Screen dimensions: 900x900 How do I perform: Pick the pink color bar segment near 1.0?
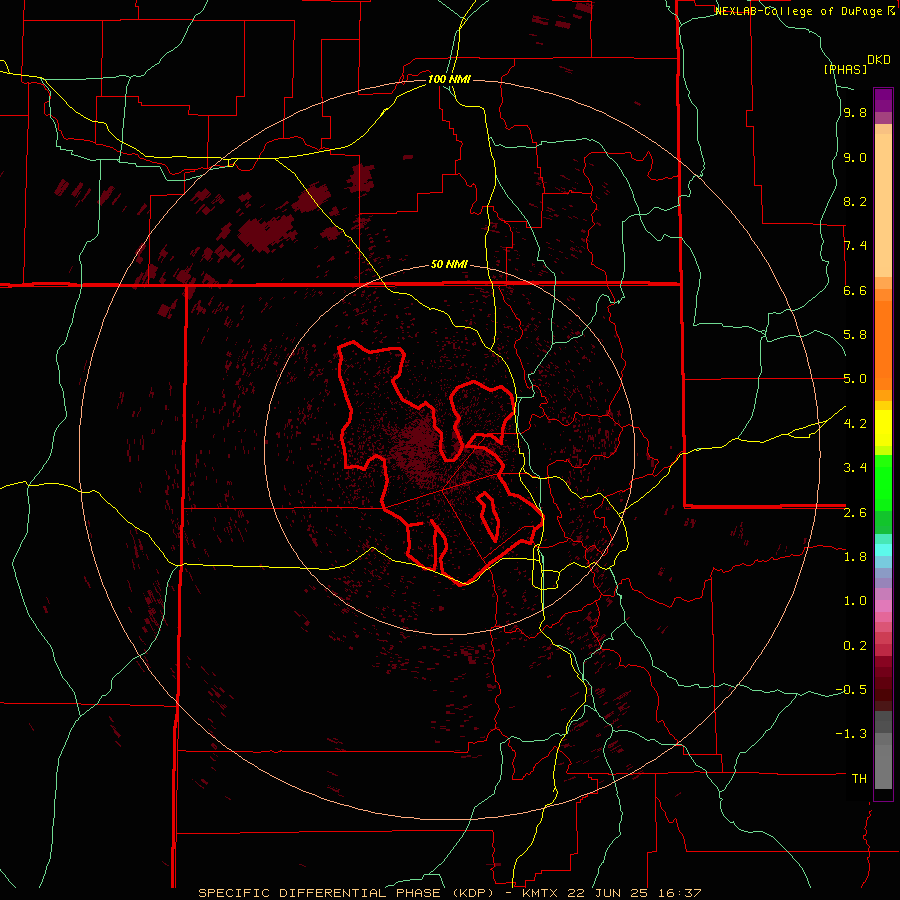(x=883, y=606)
